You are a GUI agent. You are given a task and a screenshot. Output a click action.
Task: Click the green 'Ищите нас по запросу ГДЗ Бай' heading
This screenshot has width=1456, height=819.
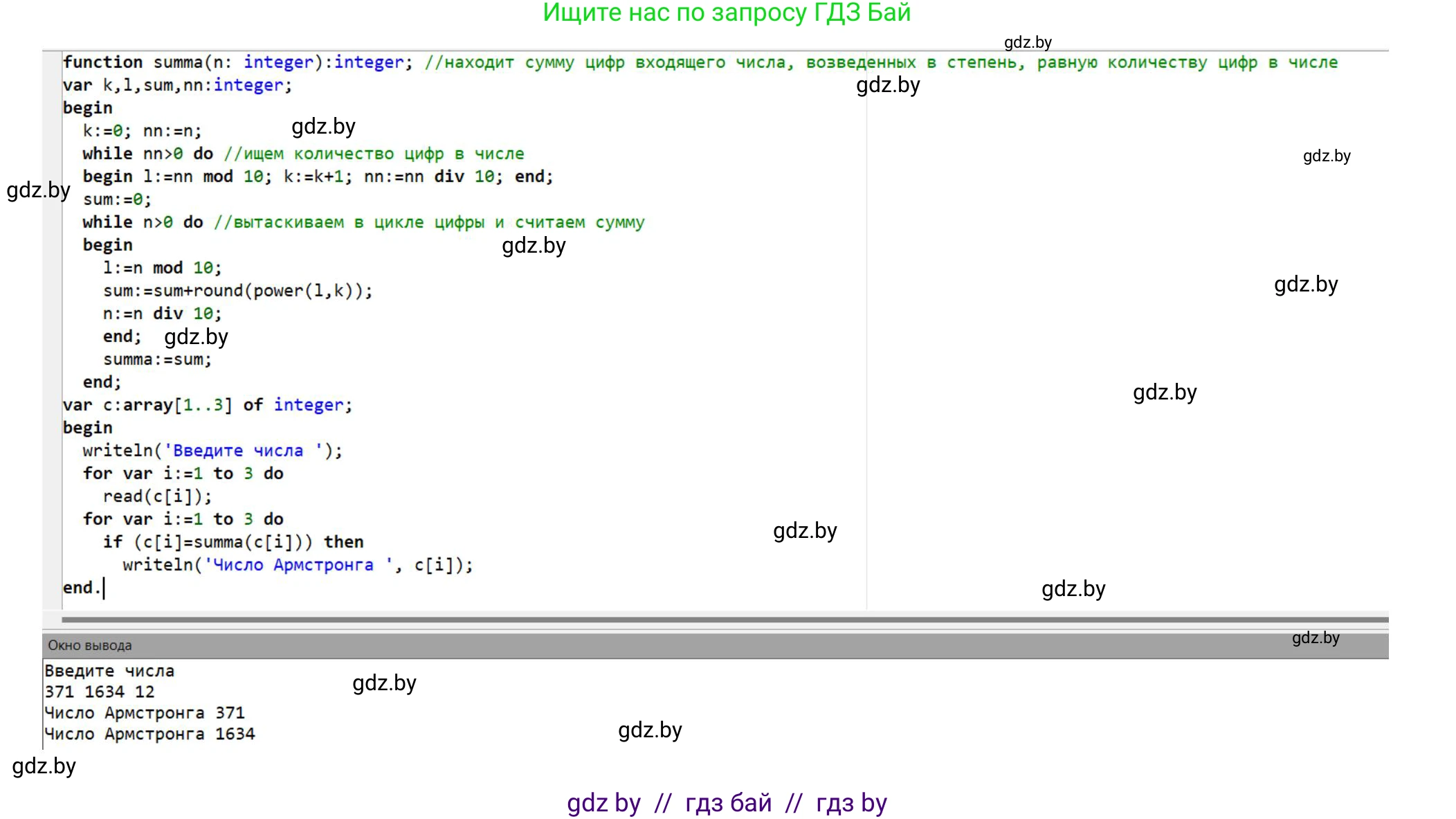coord(726,13)
